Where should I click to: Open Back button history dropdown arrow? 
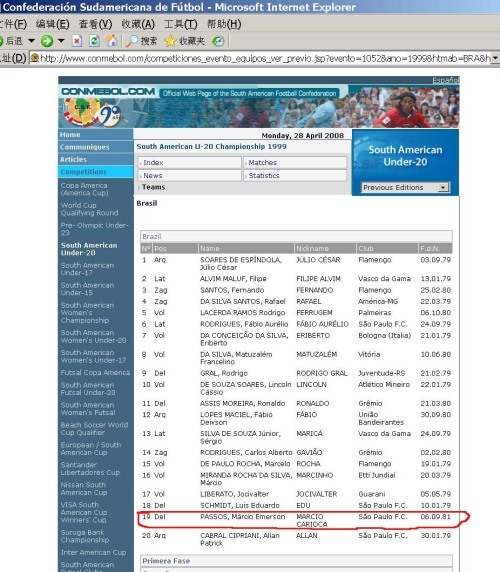(32, 41)
